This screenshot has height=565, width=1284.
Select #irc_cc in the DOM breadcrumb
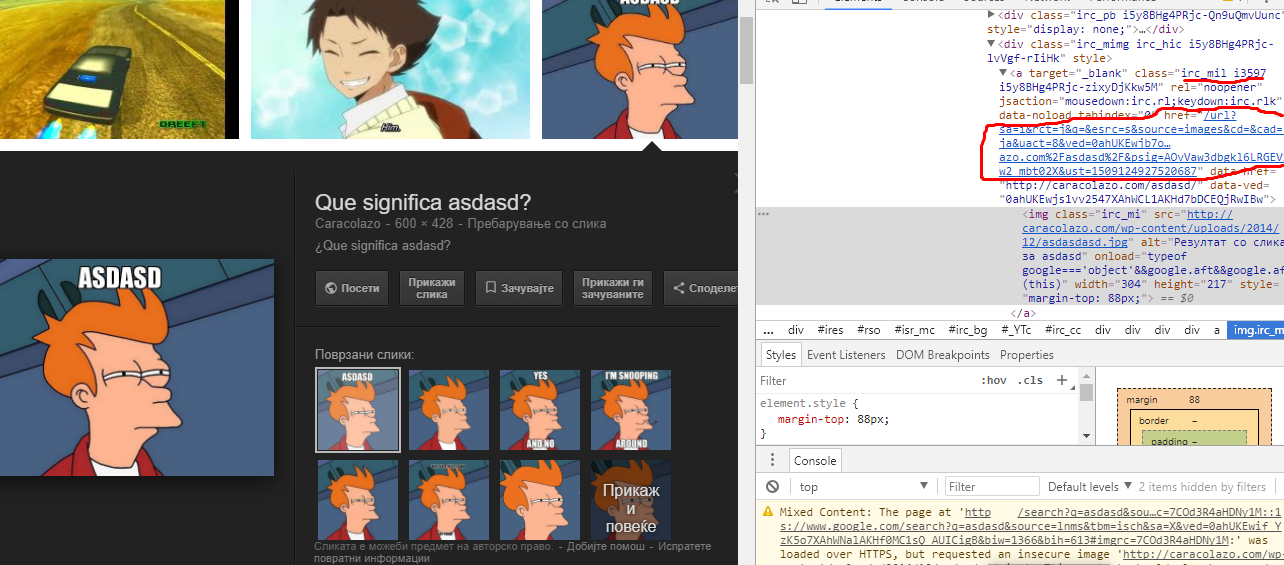click(1063, 330)
